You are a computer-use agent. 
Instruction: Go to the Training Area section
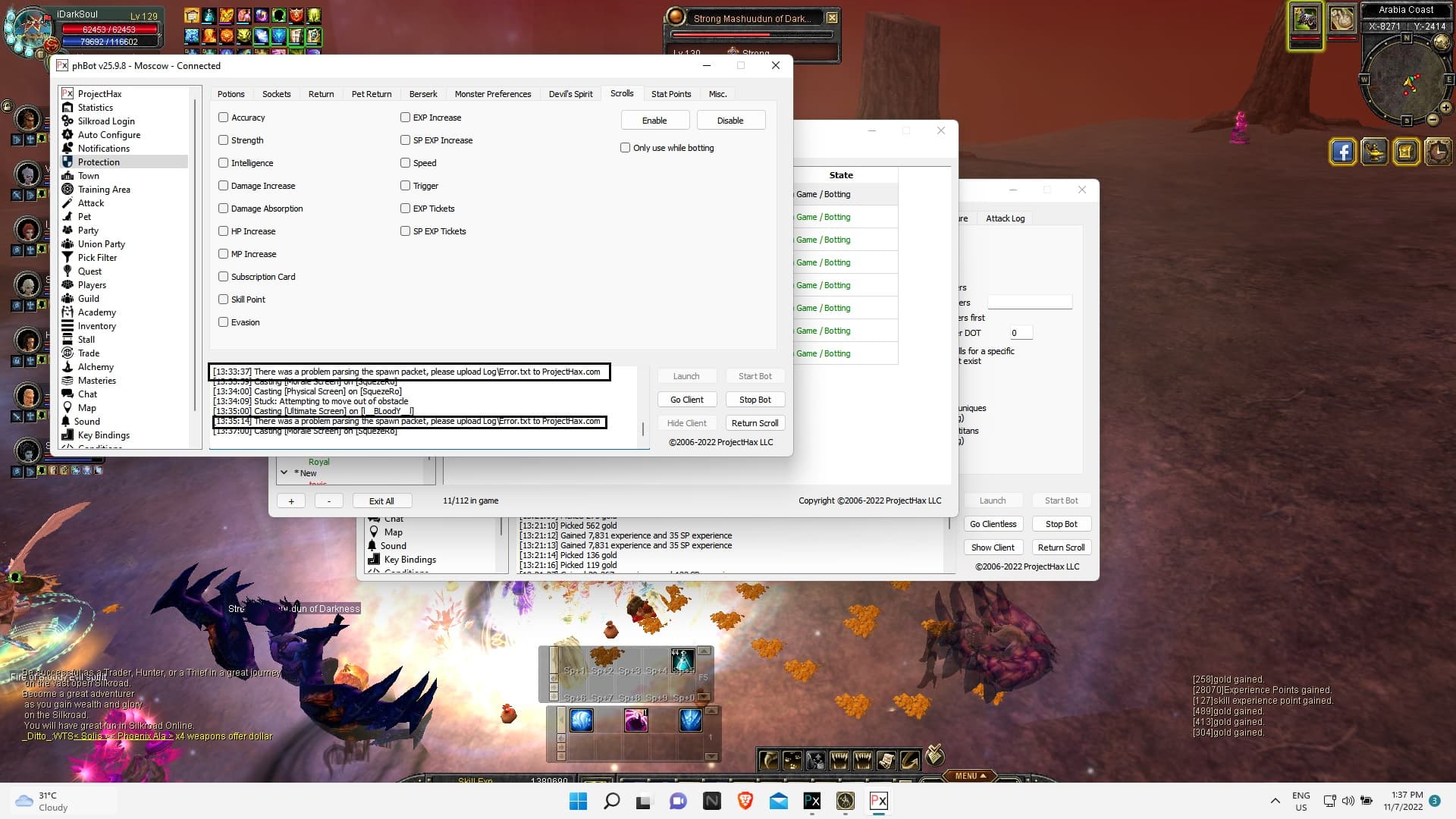point(104,190)
